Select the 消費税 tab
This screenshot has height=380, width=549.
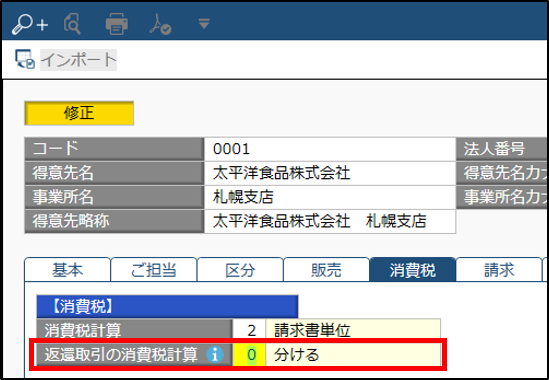click(413, 270)
